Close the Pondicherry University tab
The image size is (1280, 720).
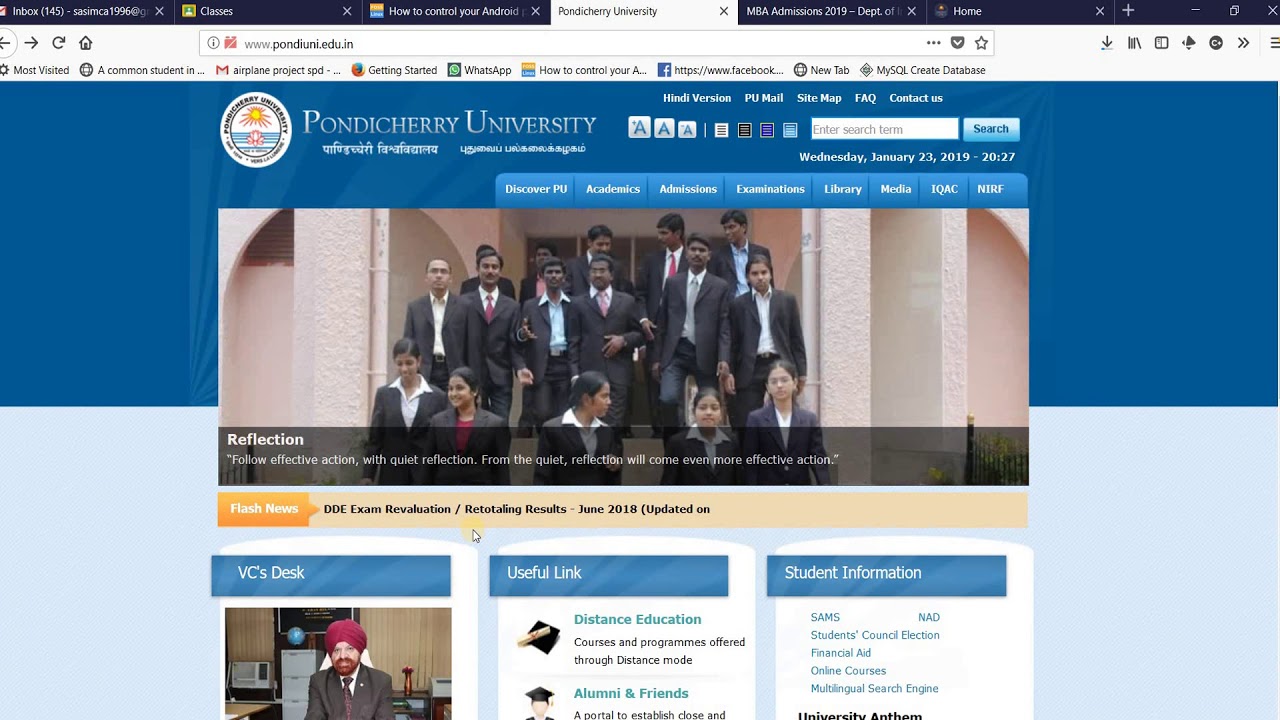723,11
